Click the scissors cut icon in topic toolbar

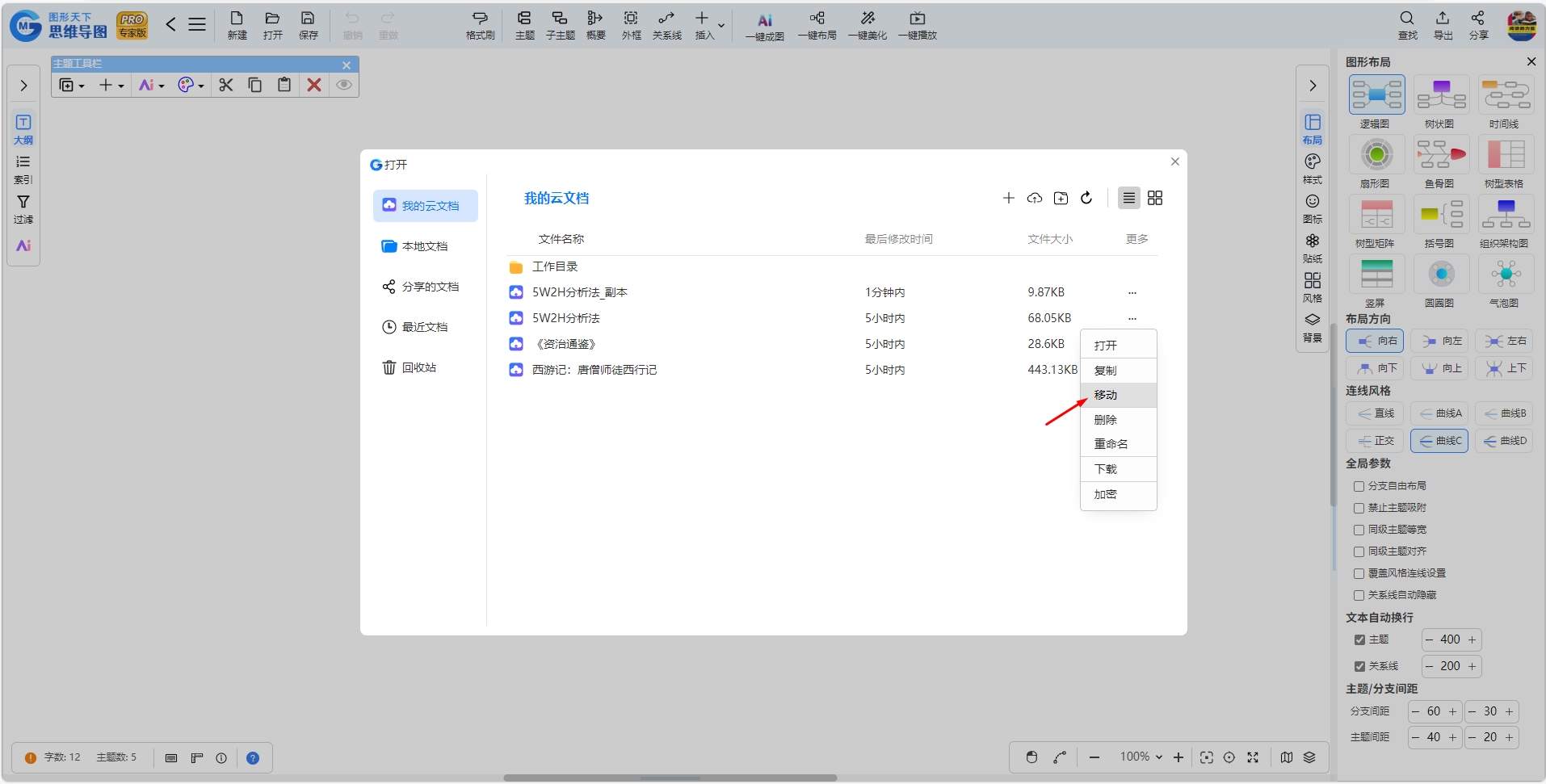pos(225,85)
